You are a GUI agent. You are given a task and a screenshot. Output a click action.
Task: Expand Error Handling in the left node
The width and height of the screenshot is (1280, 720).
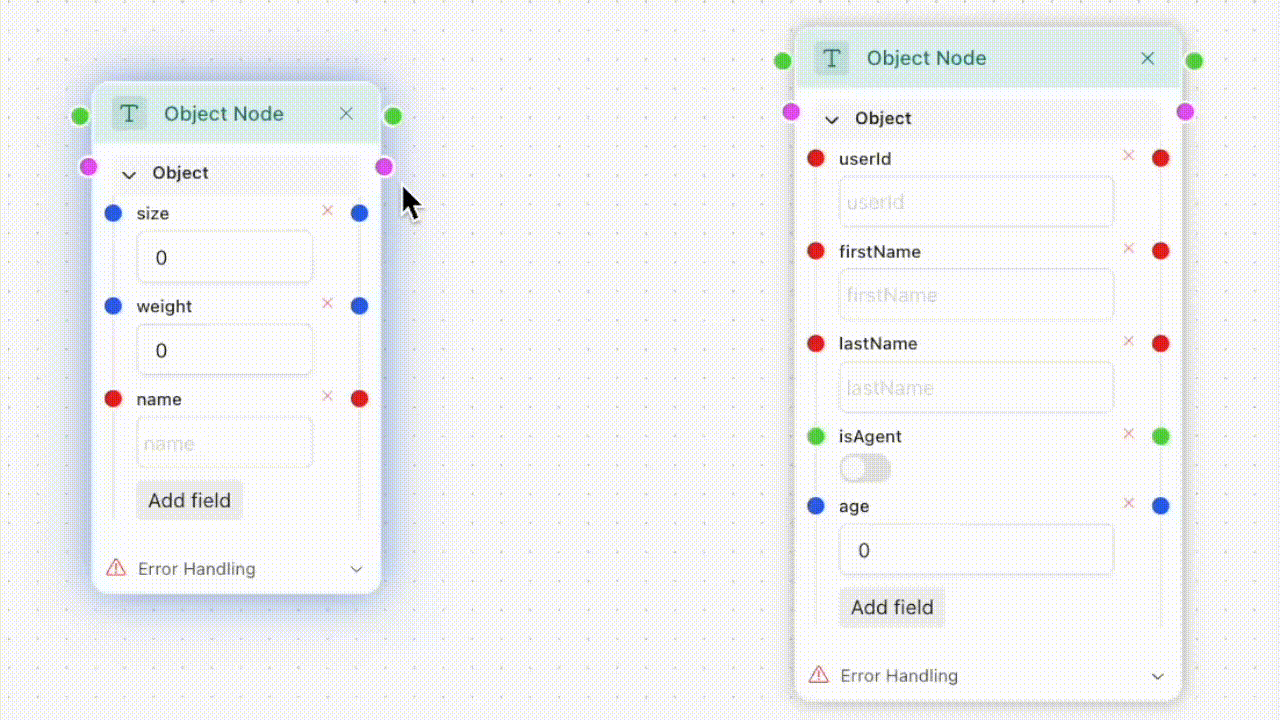coord(356,569)
